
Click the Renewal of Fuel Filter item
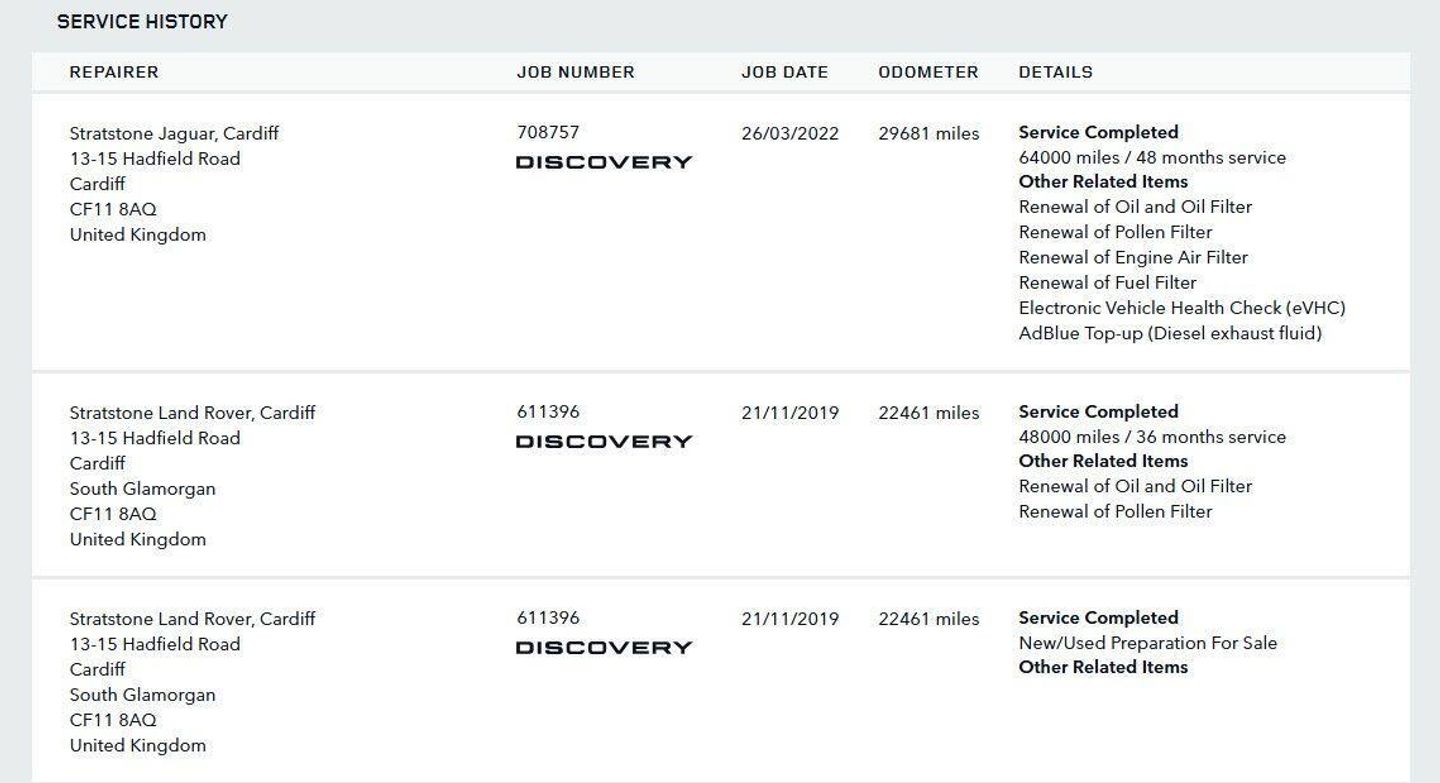pyautogui.click(x=1107, y=283)
